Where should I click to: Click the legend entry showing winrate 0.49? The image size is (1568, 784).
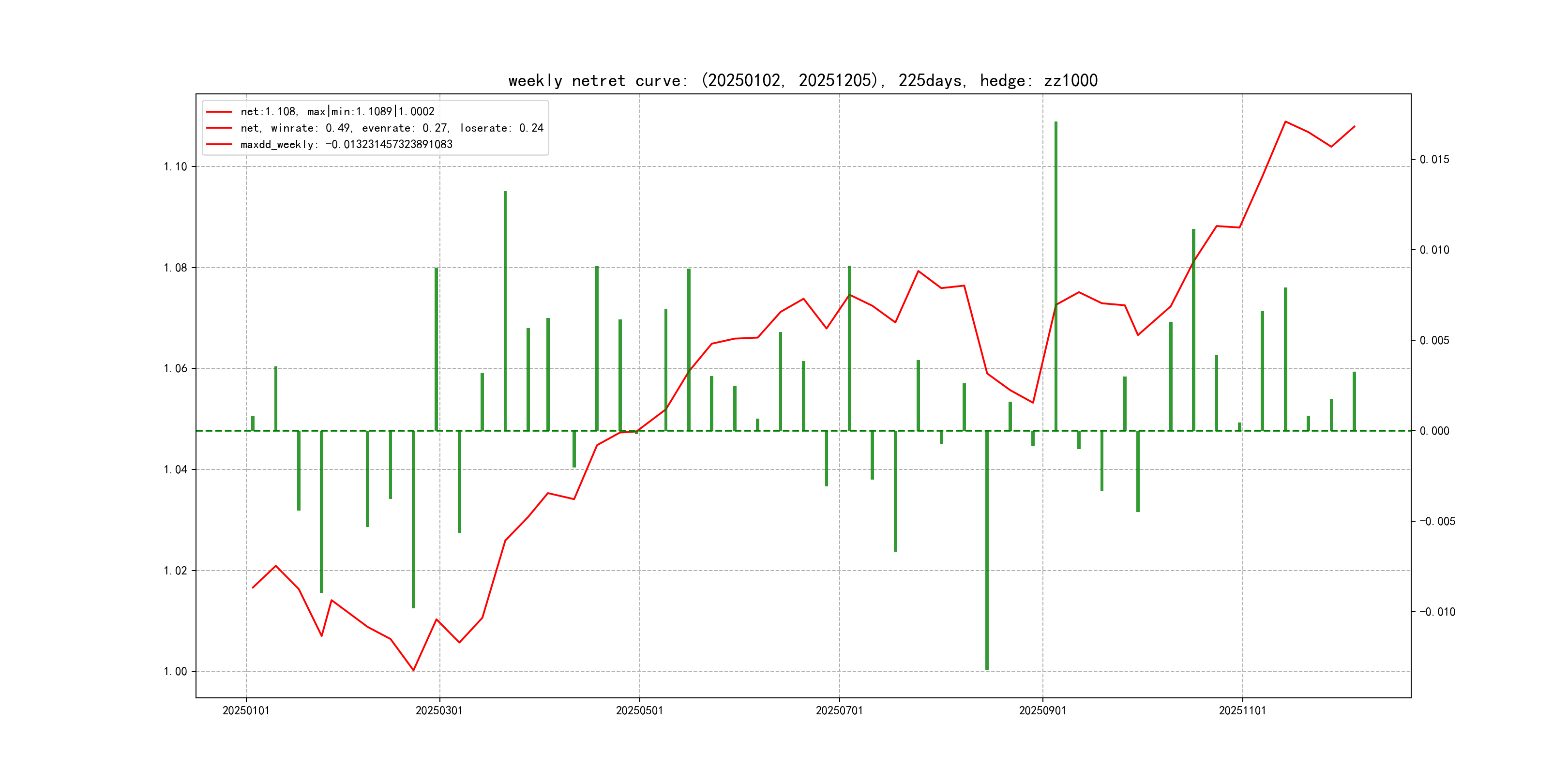click(392, 128)
